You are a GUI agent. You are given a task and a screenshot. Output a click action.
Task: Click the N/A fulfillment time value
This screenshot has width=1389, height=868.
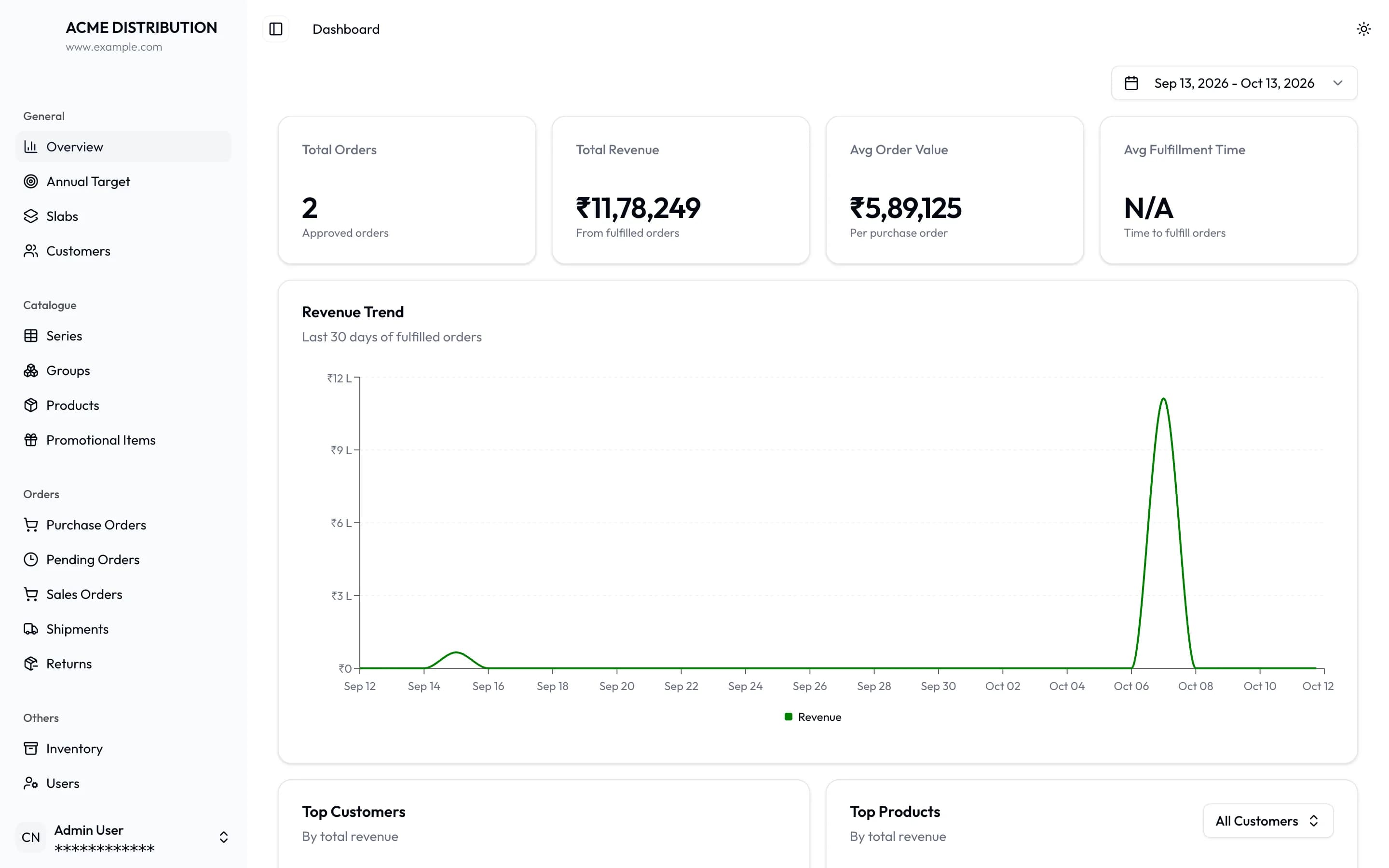1148,208
